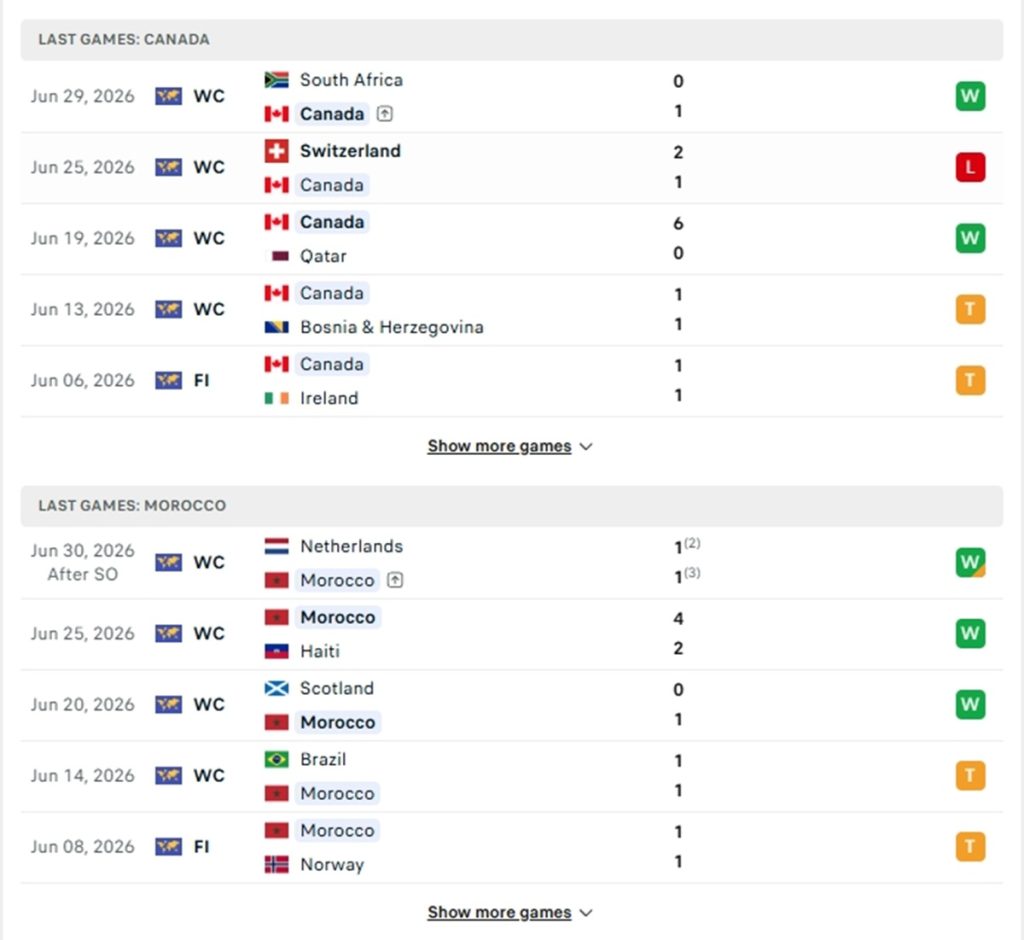The width and height of the screenshot is (1024, 940).
Task: Open the Jun 25, 2026 Morocco-Haiti match row
Action: tap(512, 634)
